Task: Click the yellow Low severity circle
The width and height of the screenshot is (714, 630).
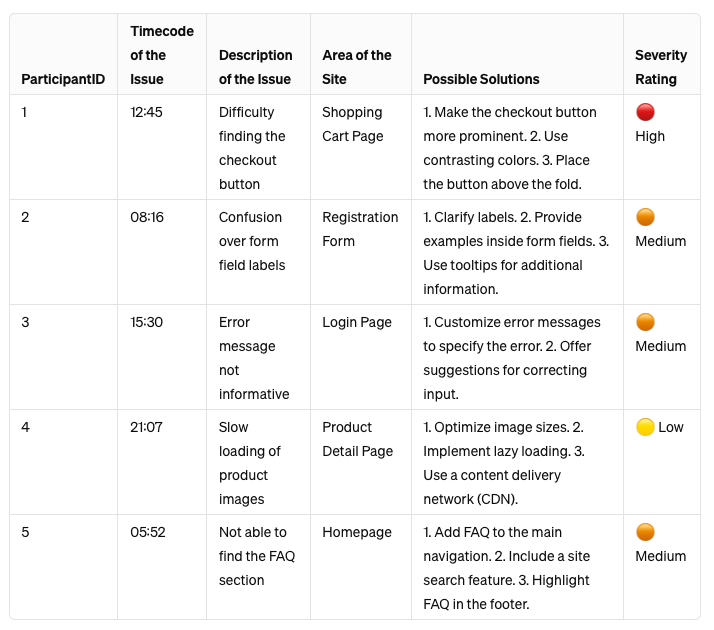Action: coord(645,427)
